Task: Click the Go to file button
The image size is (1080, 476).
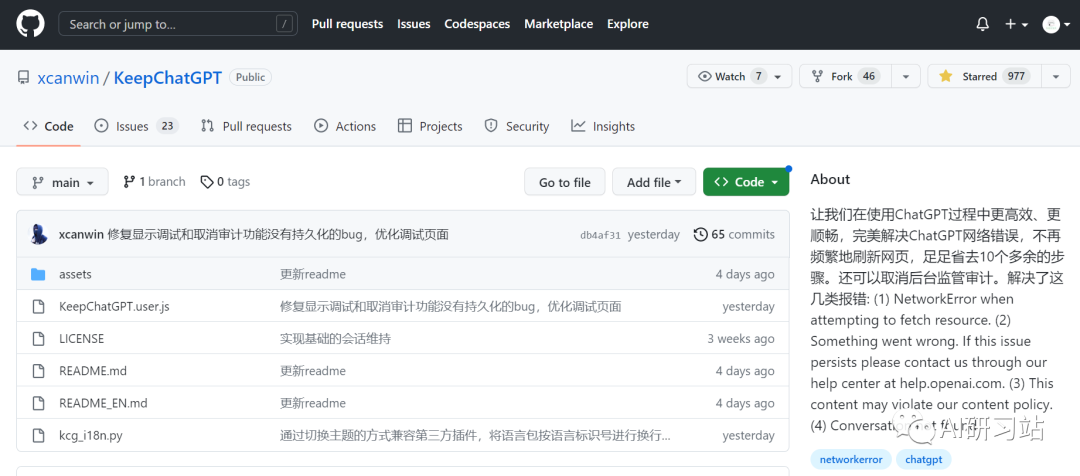Action: point(565,183)
